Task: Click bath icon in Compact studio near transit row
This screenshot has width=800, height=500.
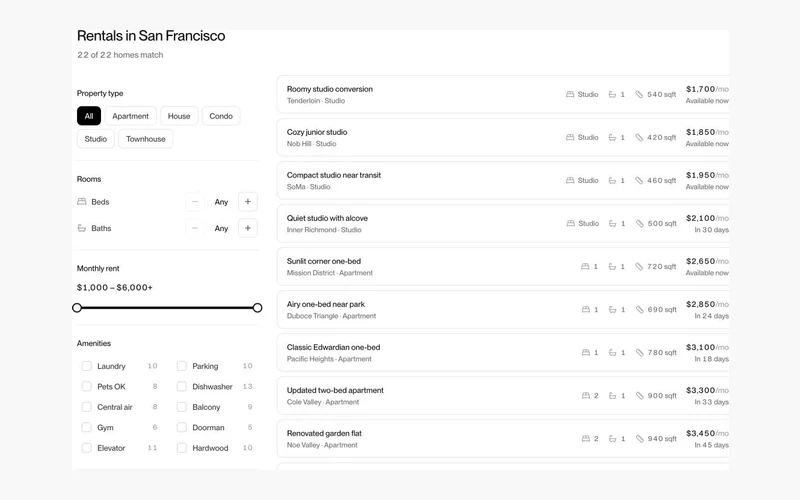Action: coord(612,181)
